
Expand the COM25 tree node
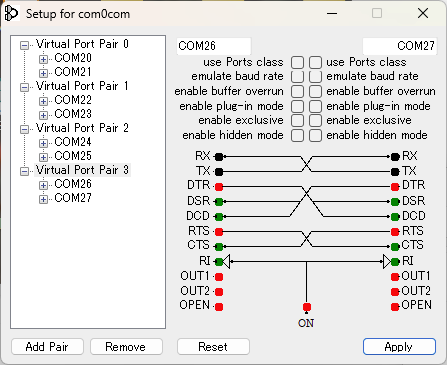43,157
